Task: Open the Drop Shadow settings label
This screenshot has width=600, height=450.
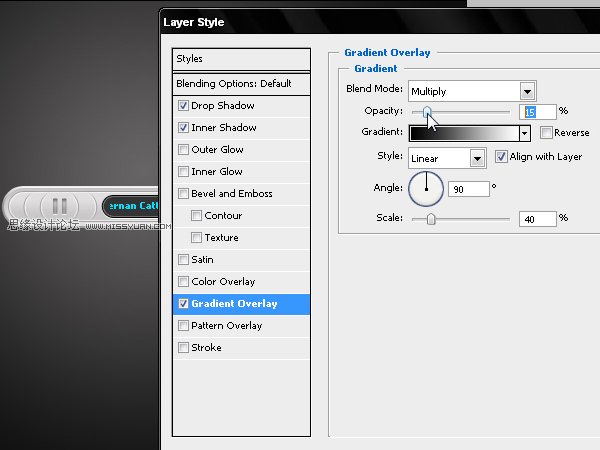Action: 223,106
